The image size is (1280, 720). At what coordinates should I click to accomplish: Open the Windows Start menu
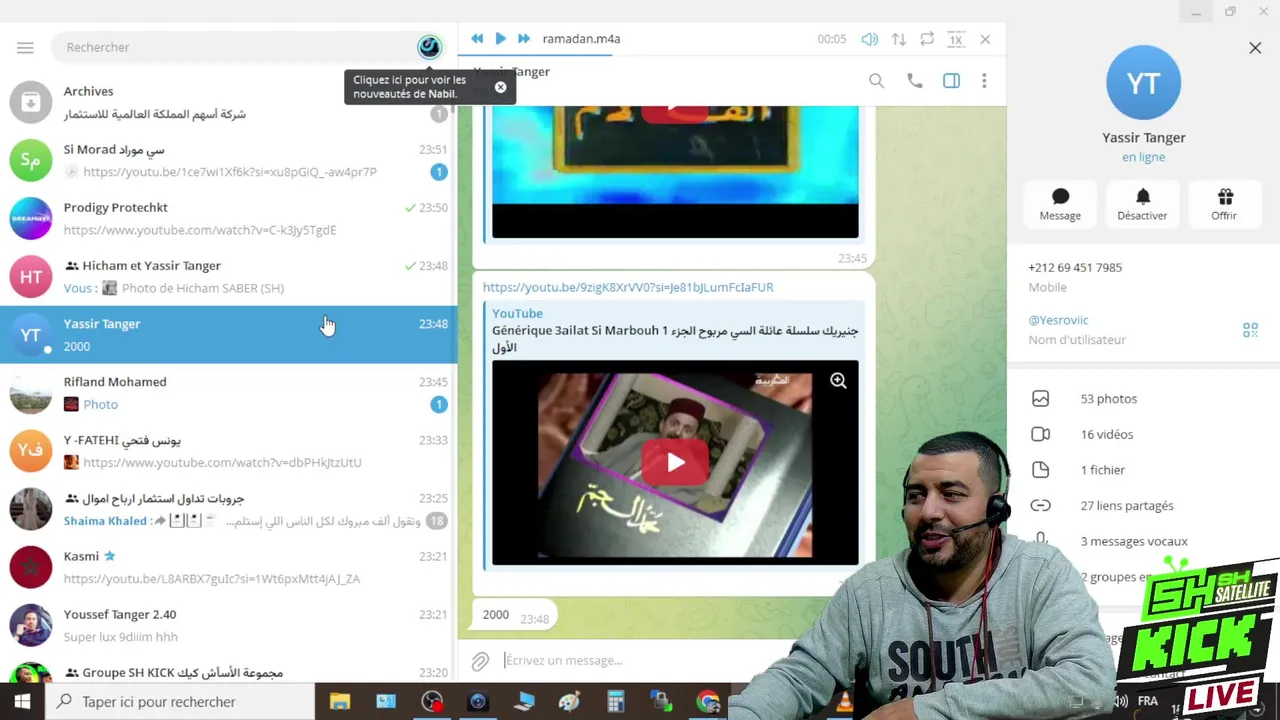click(x=22, y=702)
